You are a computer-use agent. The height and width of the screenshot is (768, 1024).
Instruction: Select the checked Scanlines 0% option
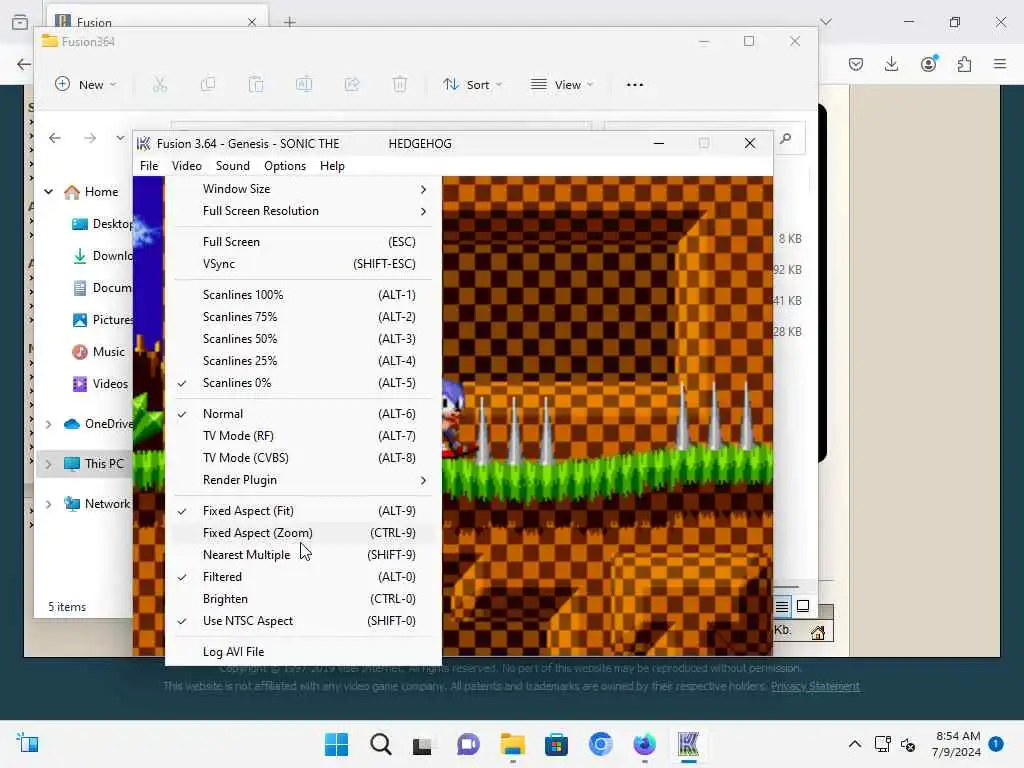click(x=304, y=383)
